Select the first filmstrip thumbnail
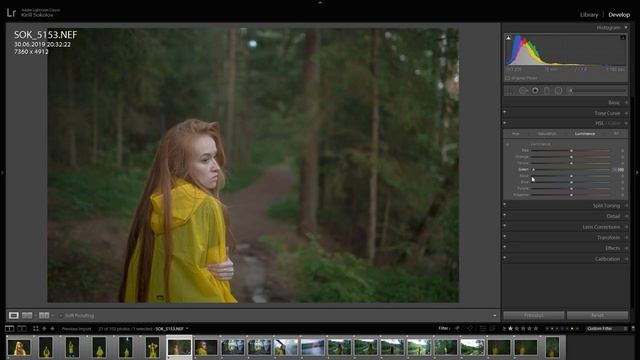 click(19, 347)
